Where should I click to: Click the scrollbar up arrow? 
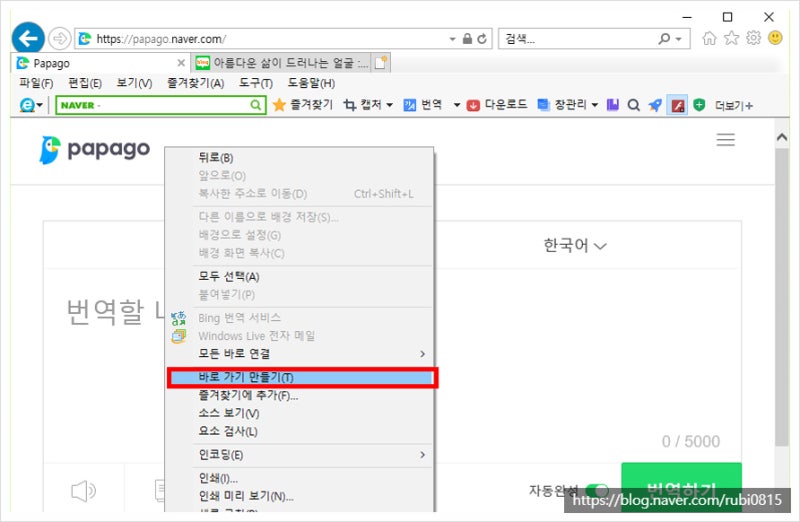(781, 137)
